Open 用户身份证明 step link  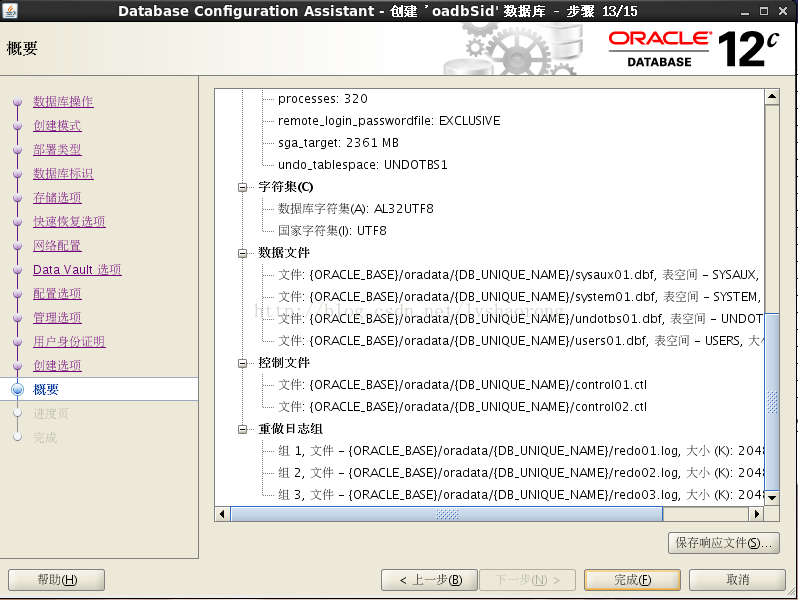(69, 341)
